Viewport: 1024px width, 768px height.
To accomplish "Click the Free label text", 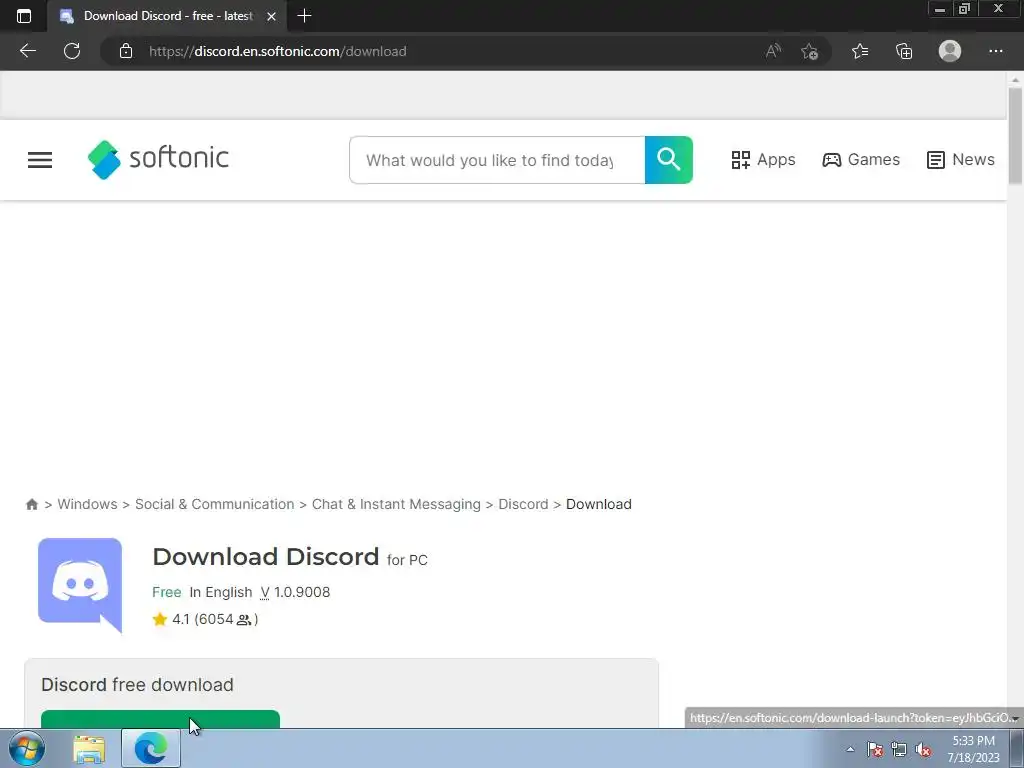I will coord(167,592).
